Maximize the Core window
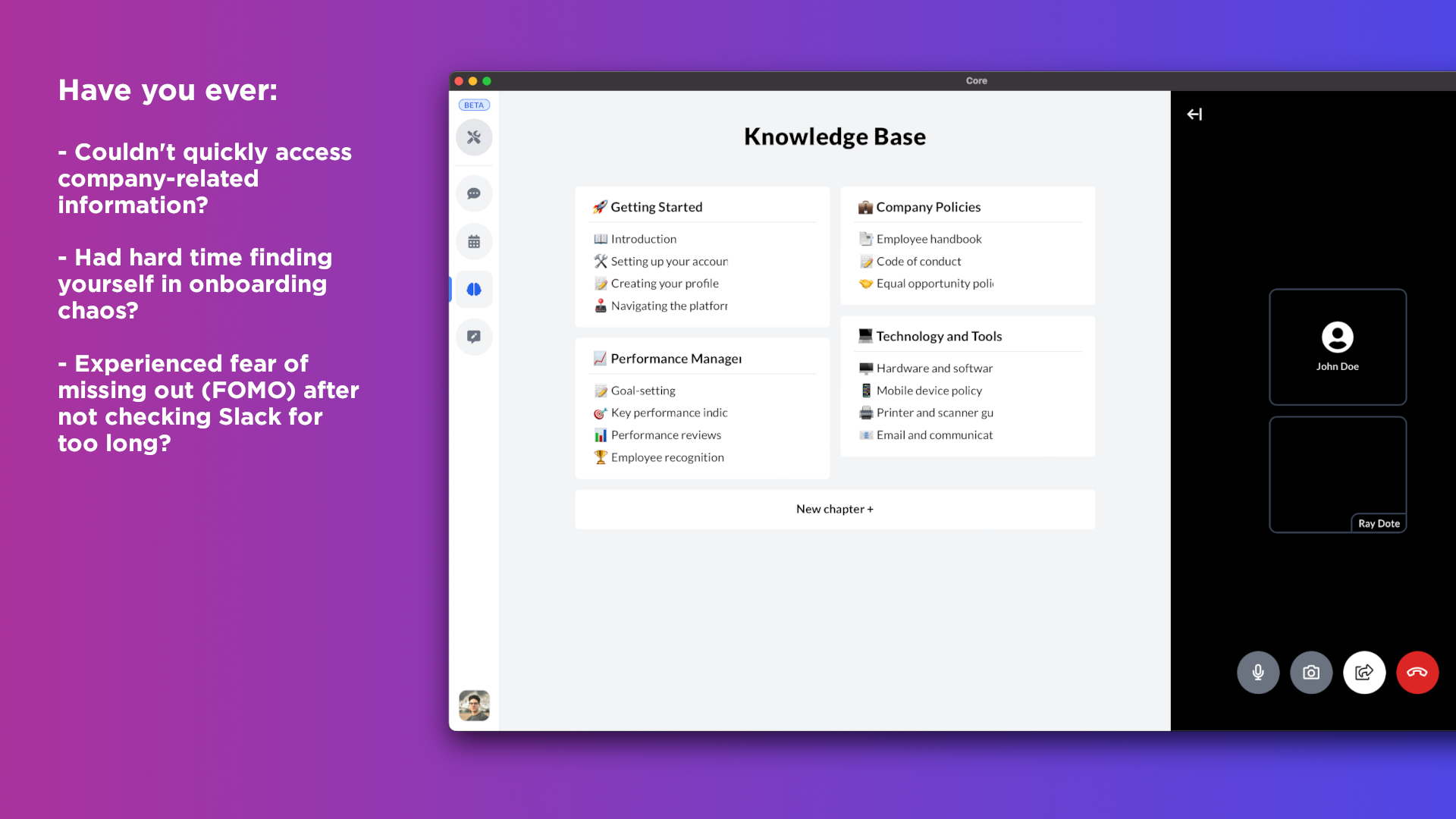 click(x=487, y=81)
